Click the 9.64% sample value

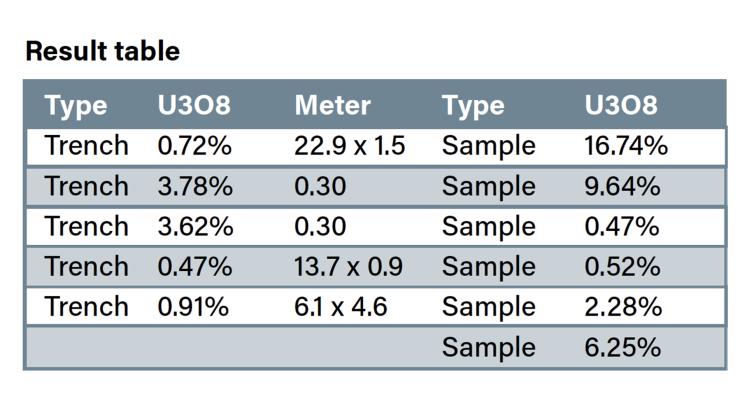tap(621, 186)
